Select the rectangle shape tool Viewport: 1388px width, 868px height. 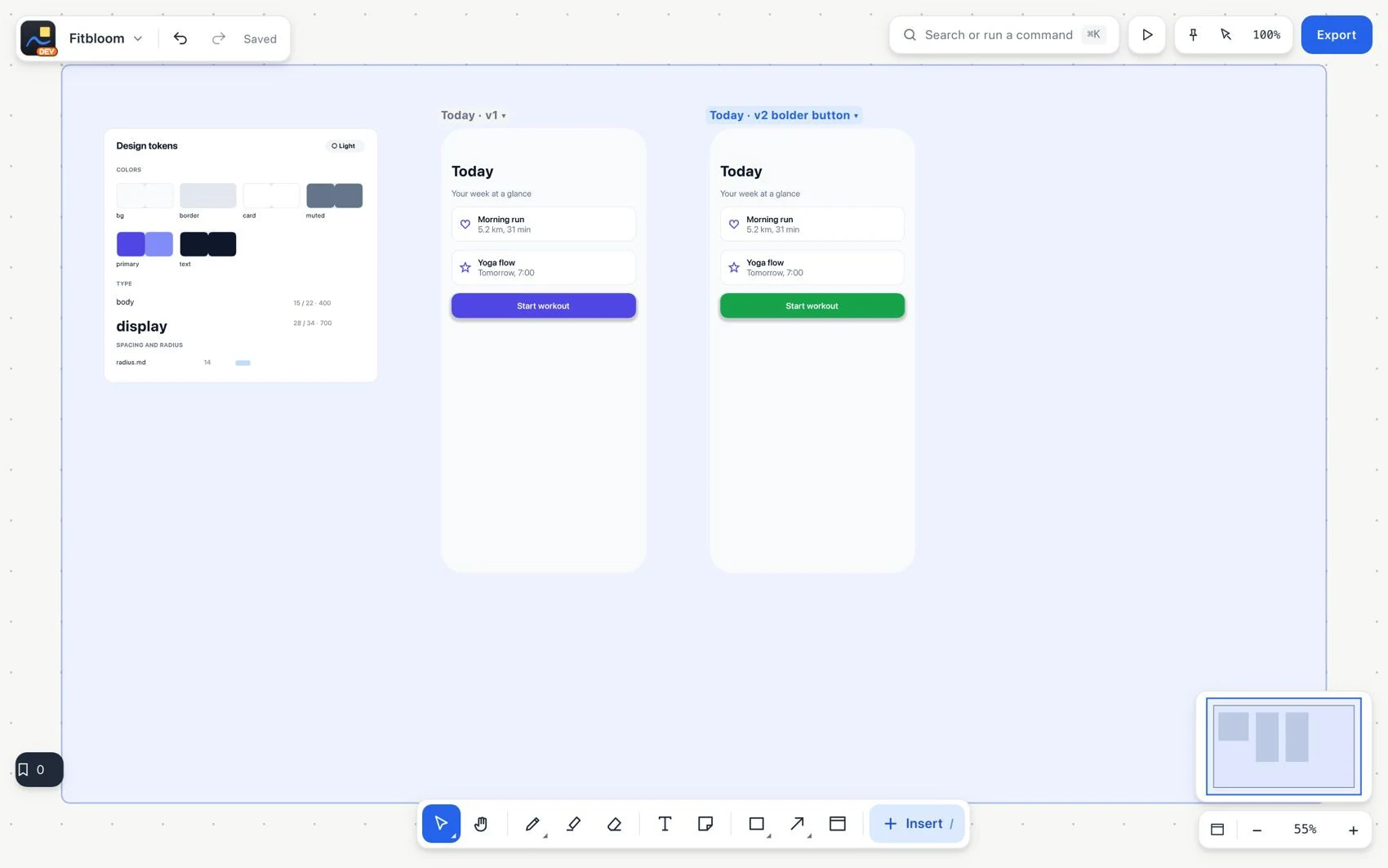(757, 823)
